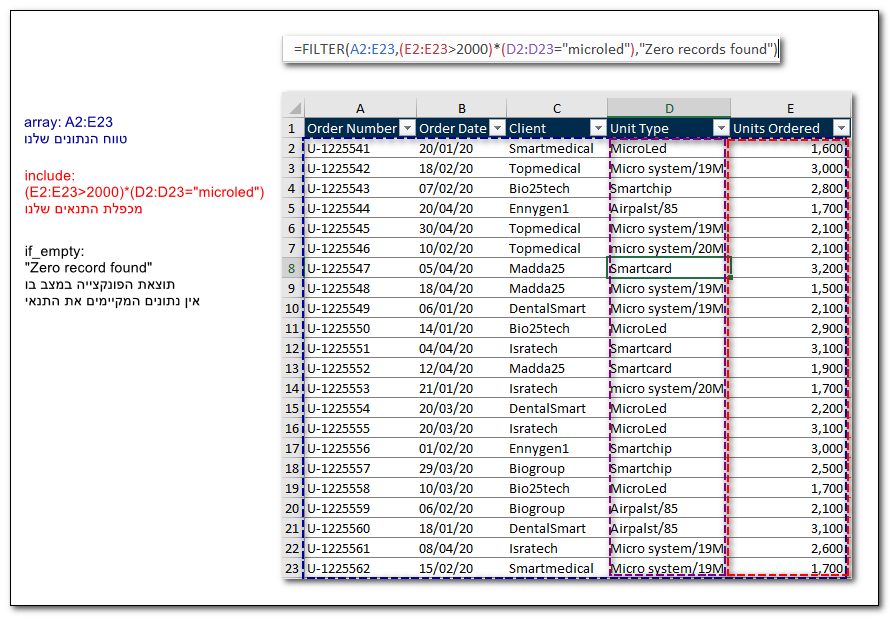Select row 17 header
Screen dimensions: 890x617
pos(293,448)
